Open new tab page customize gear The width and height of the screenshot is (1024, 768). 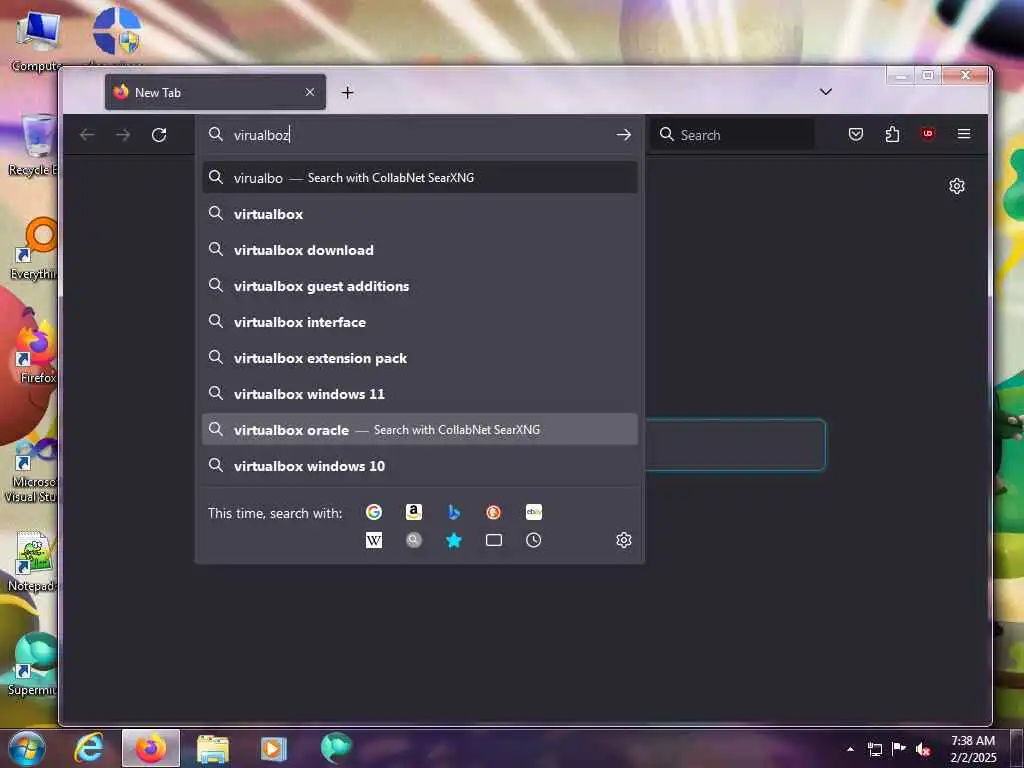coord(957,186)
